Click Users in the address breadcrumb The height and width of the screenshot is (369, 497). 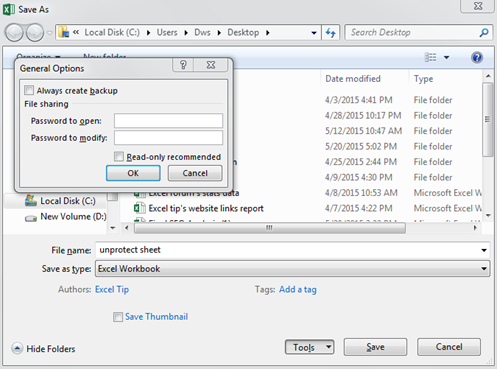coord(167,33)
